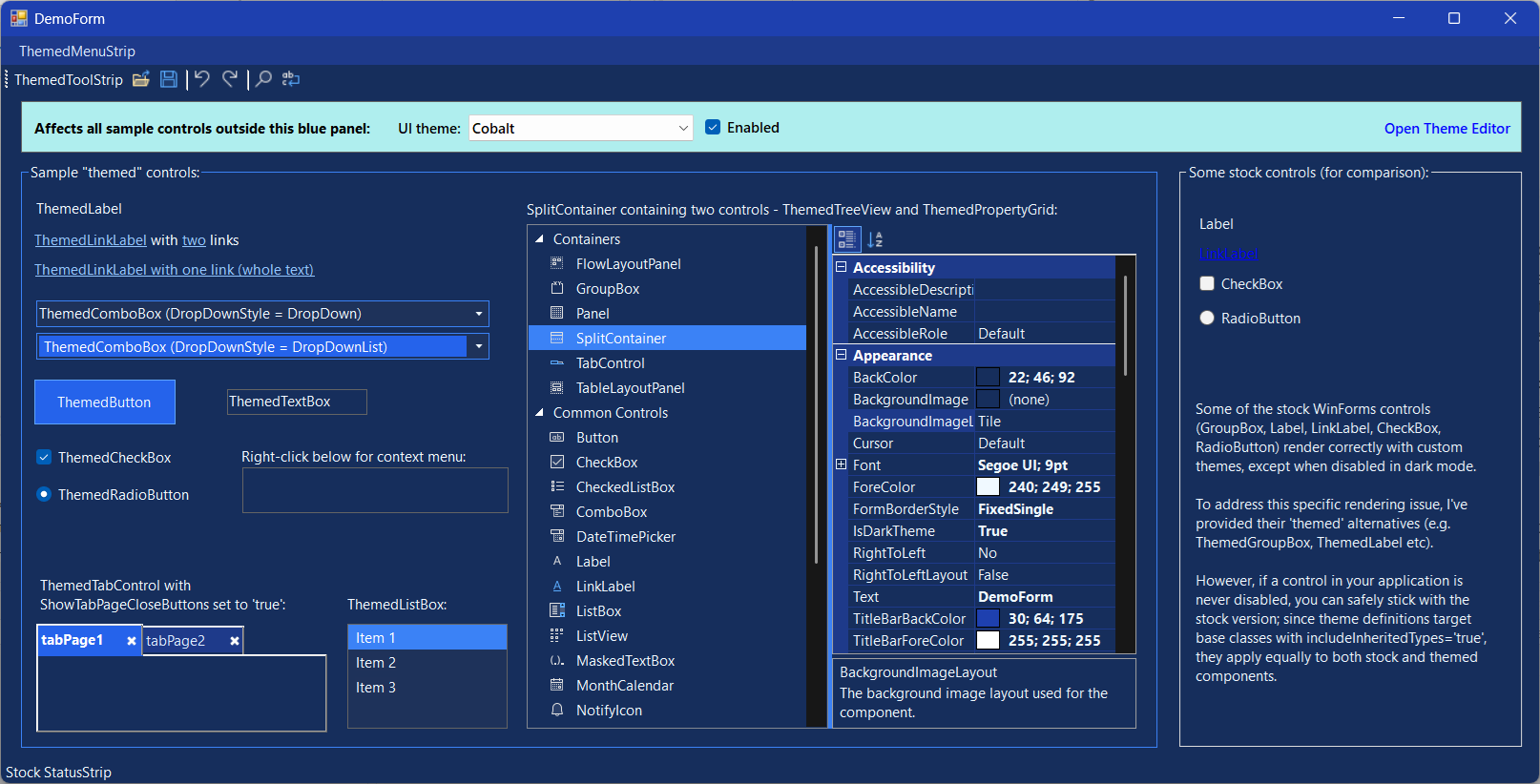Click the NotifyIcon bell icon in tree
This screenshot has height=784, width=1540.
coord(557,710)
